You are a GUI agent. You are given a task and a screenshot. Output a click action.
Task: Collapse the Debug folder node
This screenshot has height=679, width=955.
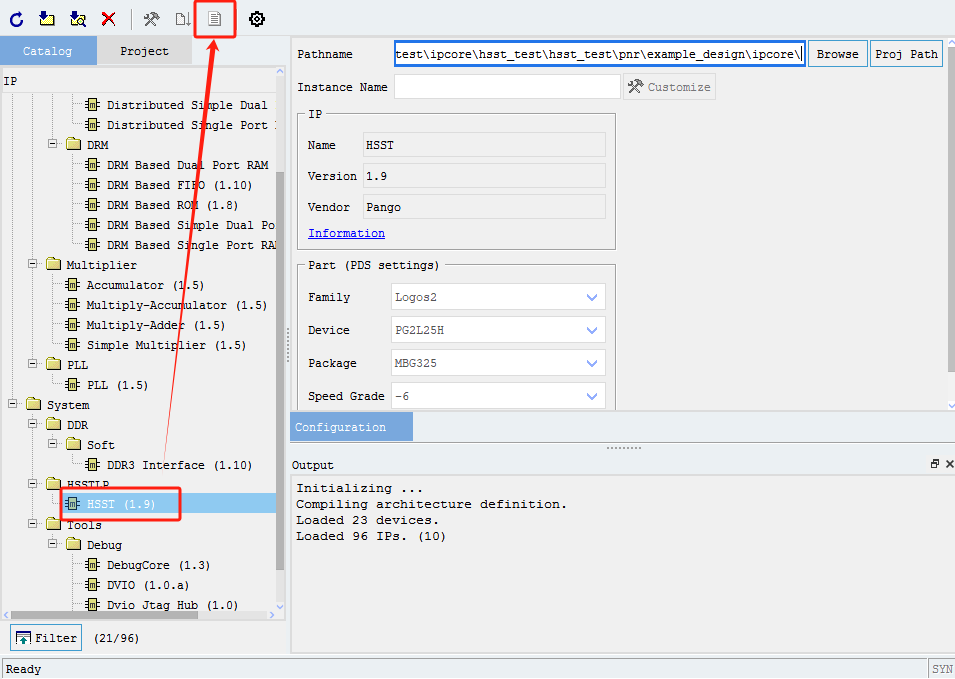pos(53,544)
